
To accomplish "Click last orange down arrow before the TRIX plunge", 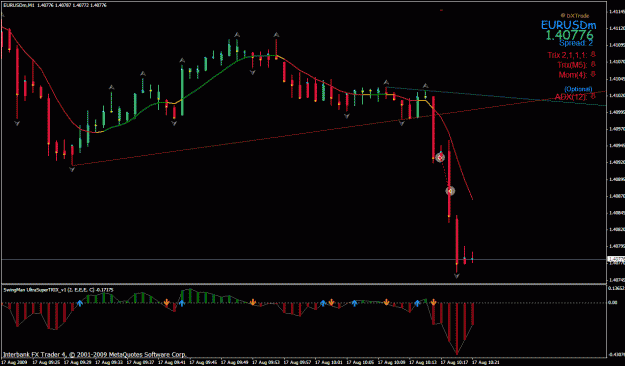I will click(433, 302).
